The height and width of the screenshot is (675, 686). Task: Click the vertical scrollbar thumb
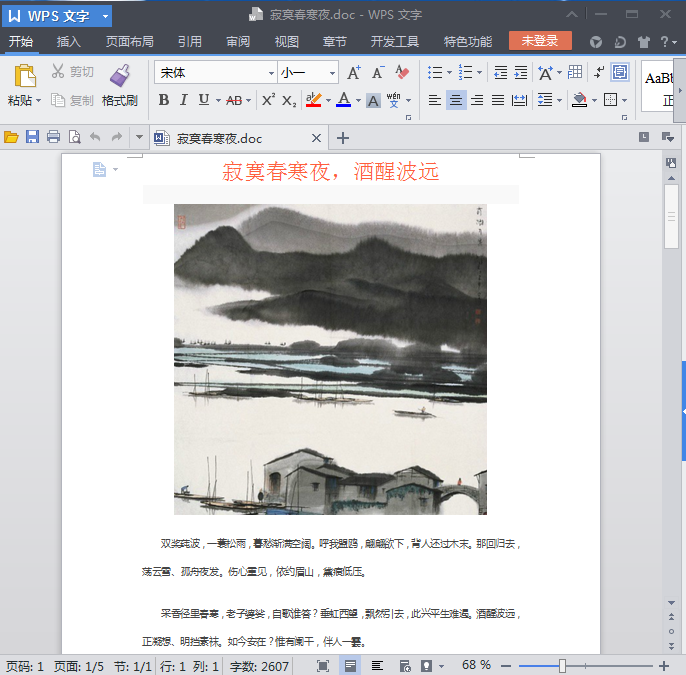point(671,216)
